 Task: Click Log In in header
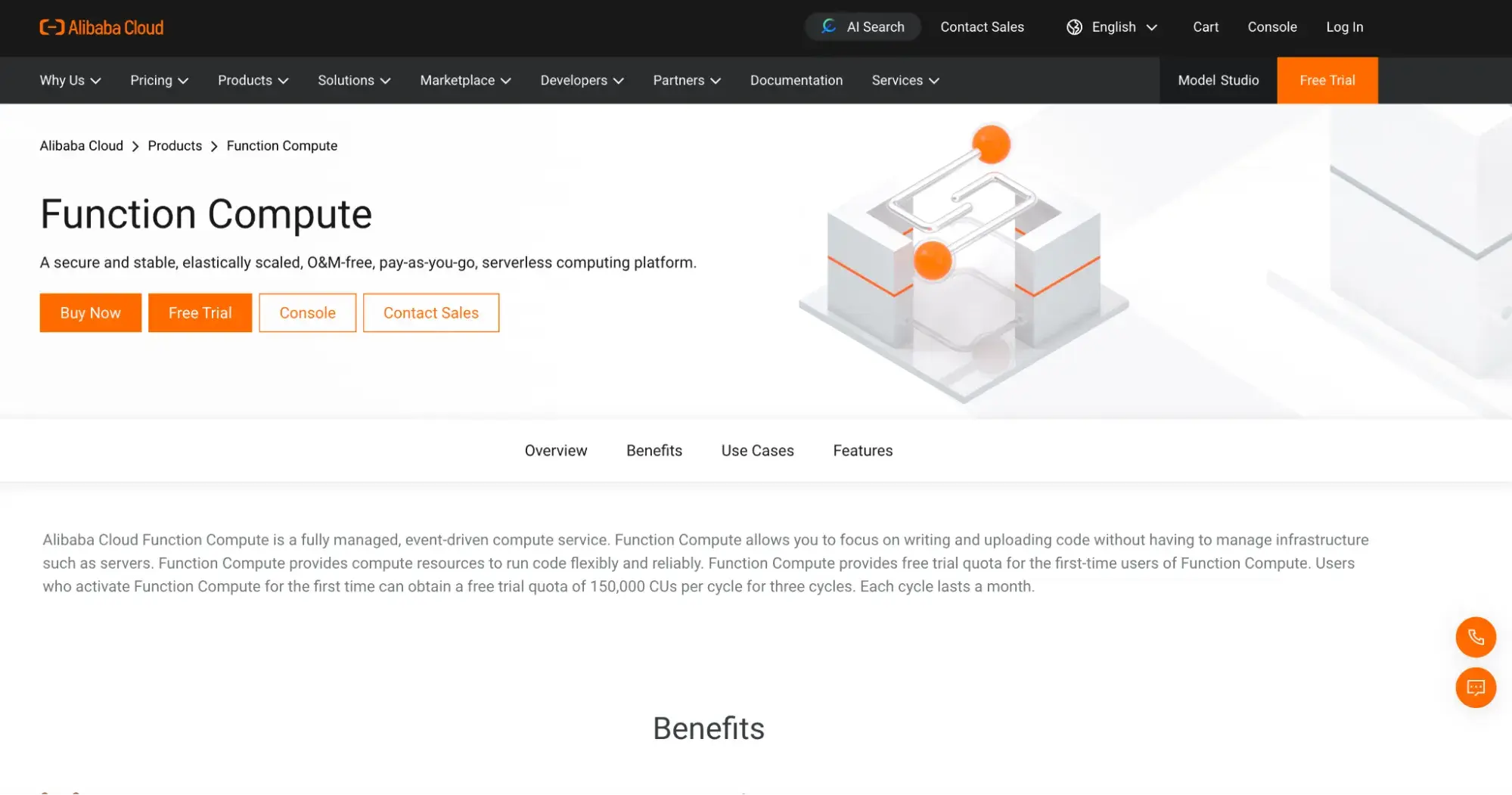(x=1344, y=27)
